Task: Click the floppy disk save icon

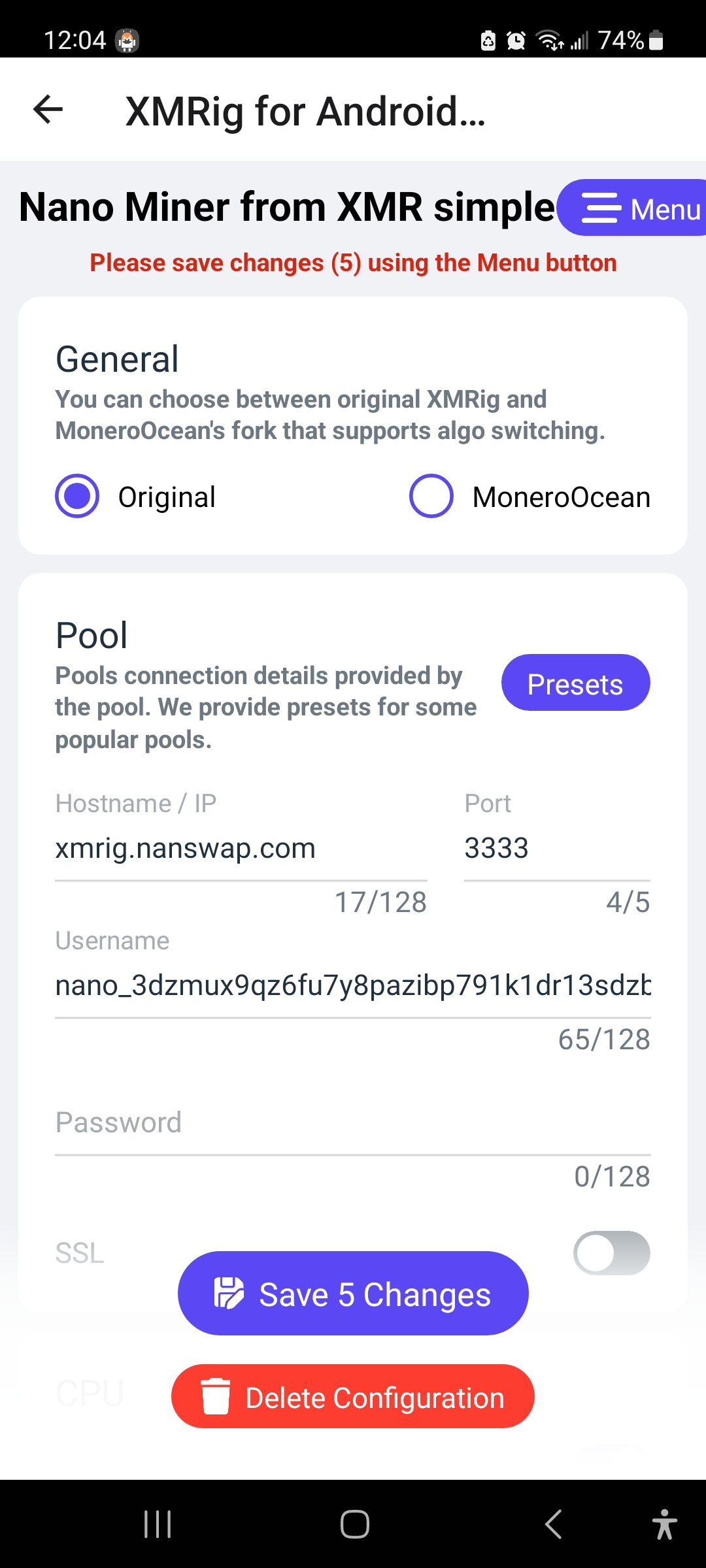Action: coord(228,1292)
